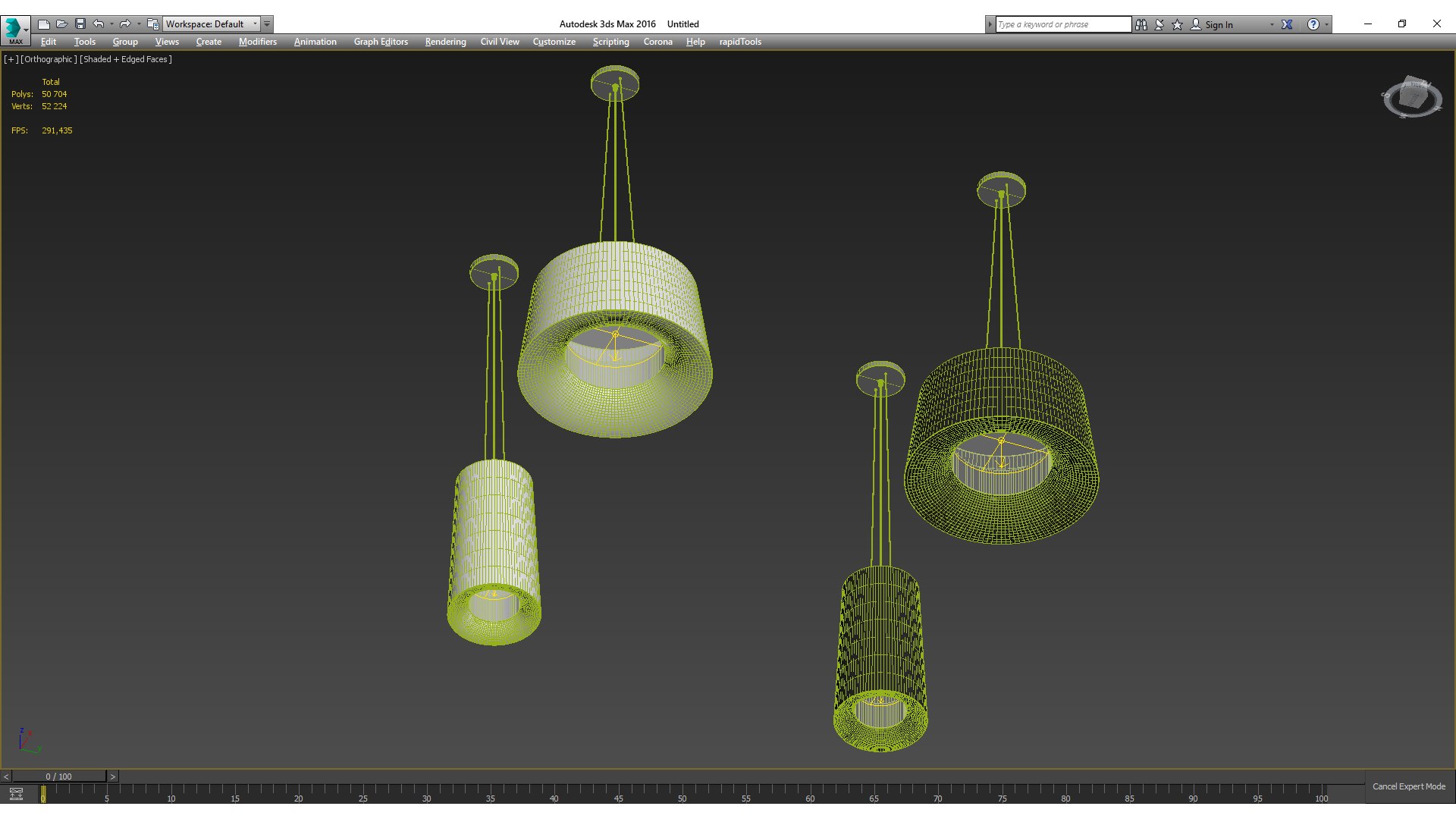The image size is (1456, 819).
Task: Click the binoculars search icon
Action: [1141, 24]
